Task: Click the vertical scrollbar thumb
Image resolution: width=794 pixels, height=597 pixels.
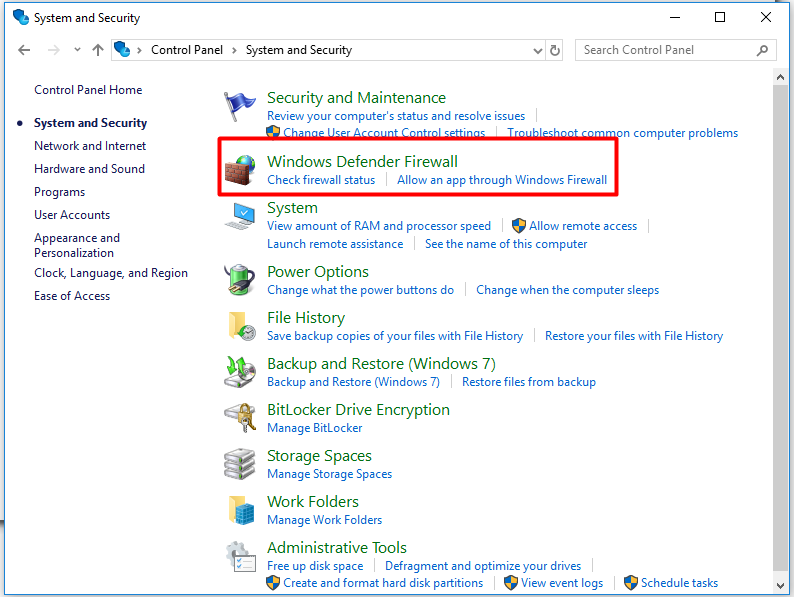Action: [780, 327]
